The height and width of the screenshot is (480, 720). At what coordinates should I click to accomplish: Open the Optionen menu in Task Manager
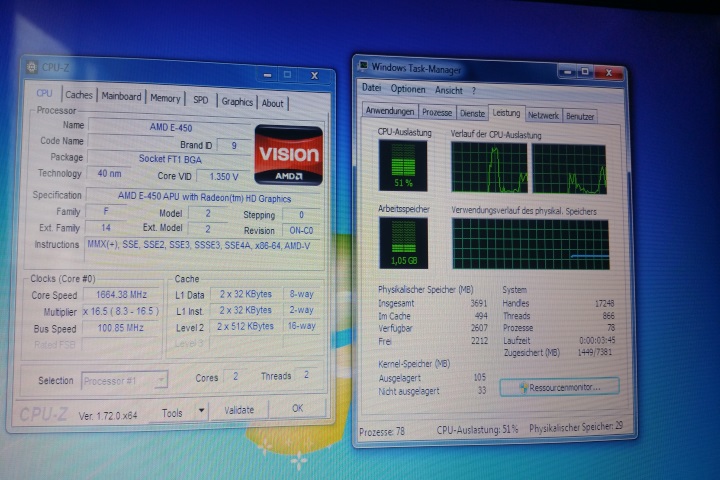(x=408, y=89)
